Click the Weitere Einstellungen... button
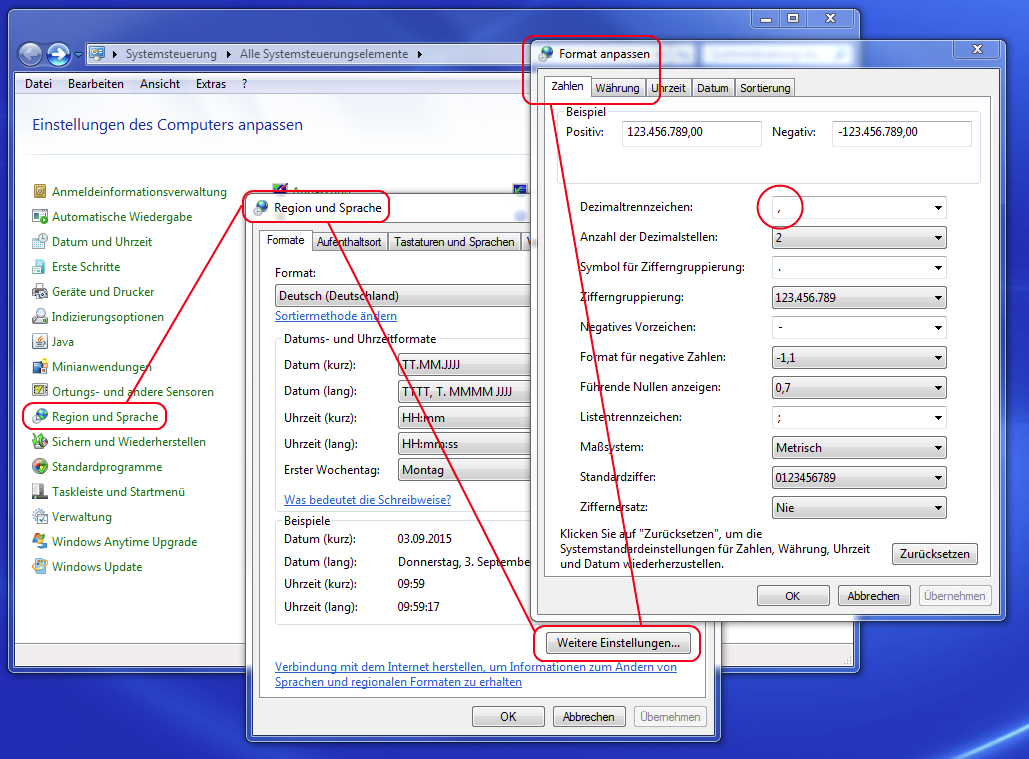The image size is (1029, 759). [x=618, y=643]
